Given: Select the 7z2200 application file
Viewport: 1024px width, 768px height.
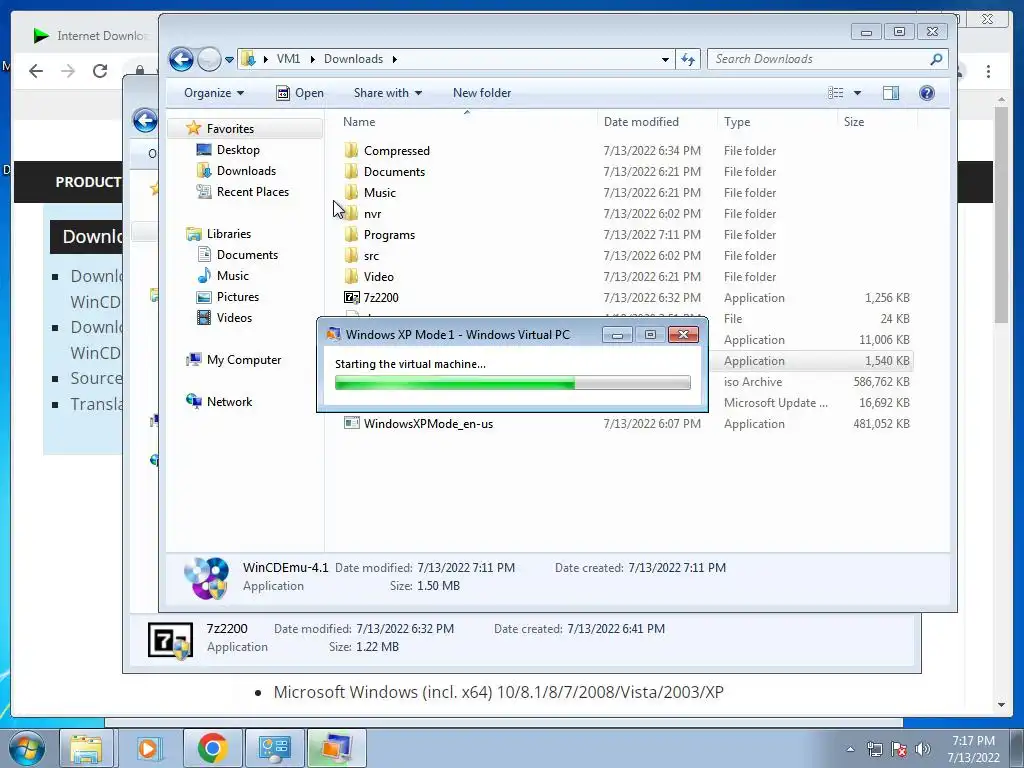Looking at the screenshot, I should [x=380, y=298].
